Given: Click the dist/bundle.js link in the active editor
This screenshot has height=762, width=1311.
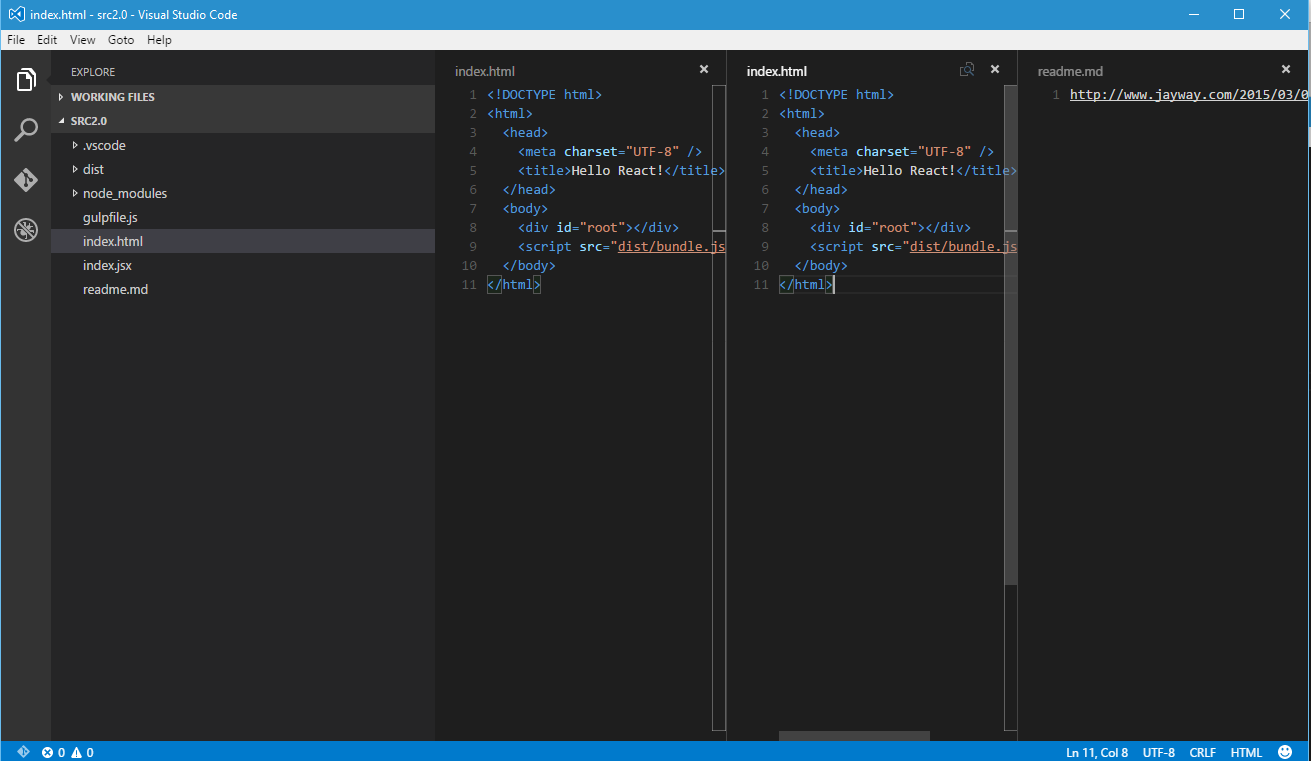Looking at the screenshot, I should tap(963, 247).
